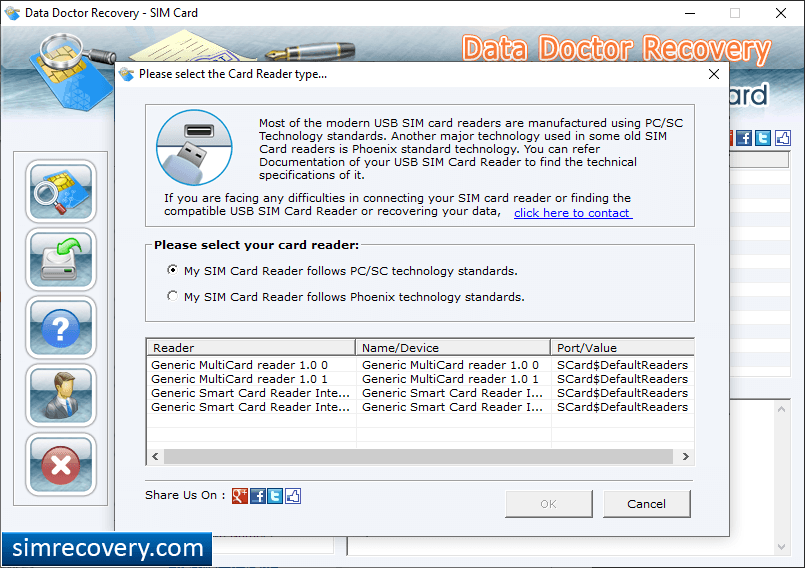
Task: Click the red X exit icon in sidebar
Action: (x=61, y=465)
